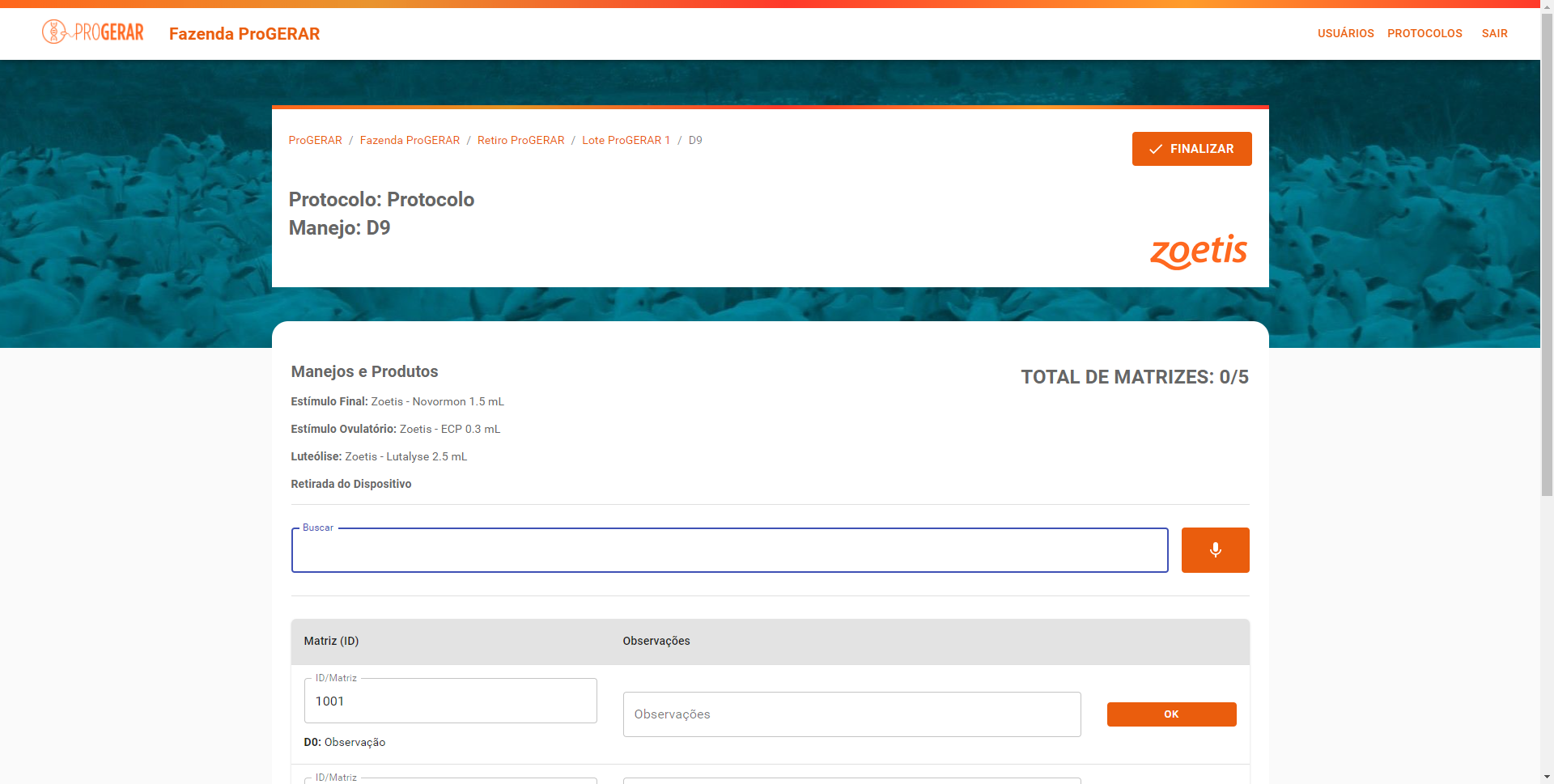Open the PROTOCOLOS menu
1554x784 pixels.
coord(1424,33)
